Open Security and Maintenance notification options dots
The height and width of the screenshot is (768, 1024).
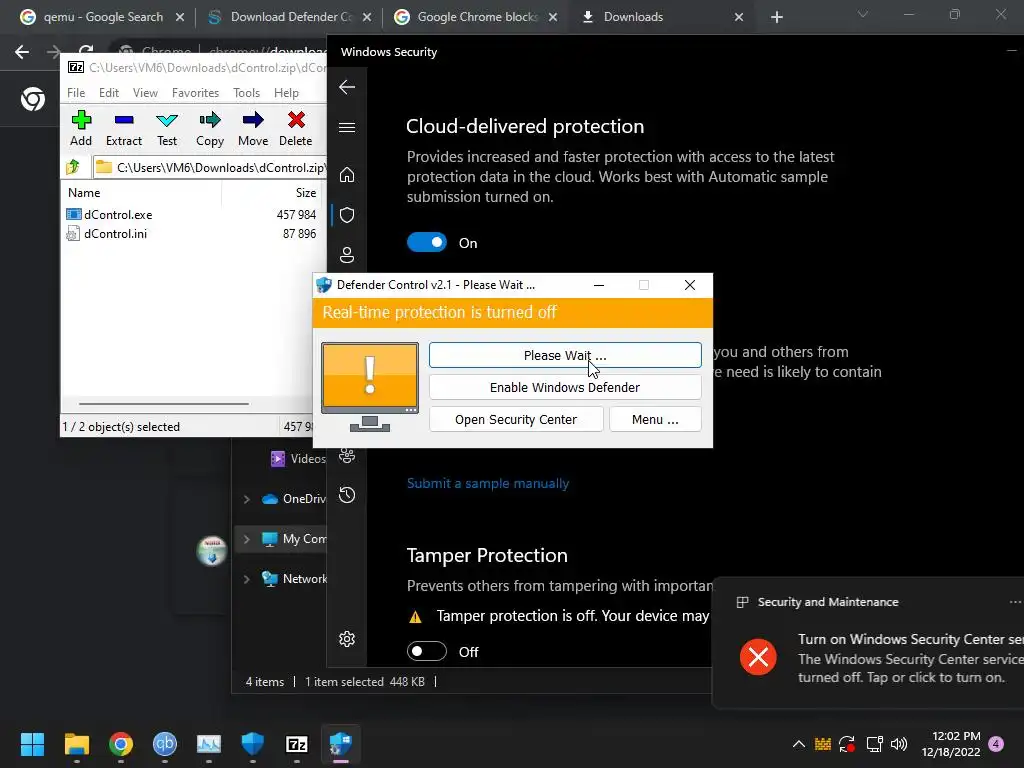tap(1015, 602)
